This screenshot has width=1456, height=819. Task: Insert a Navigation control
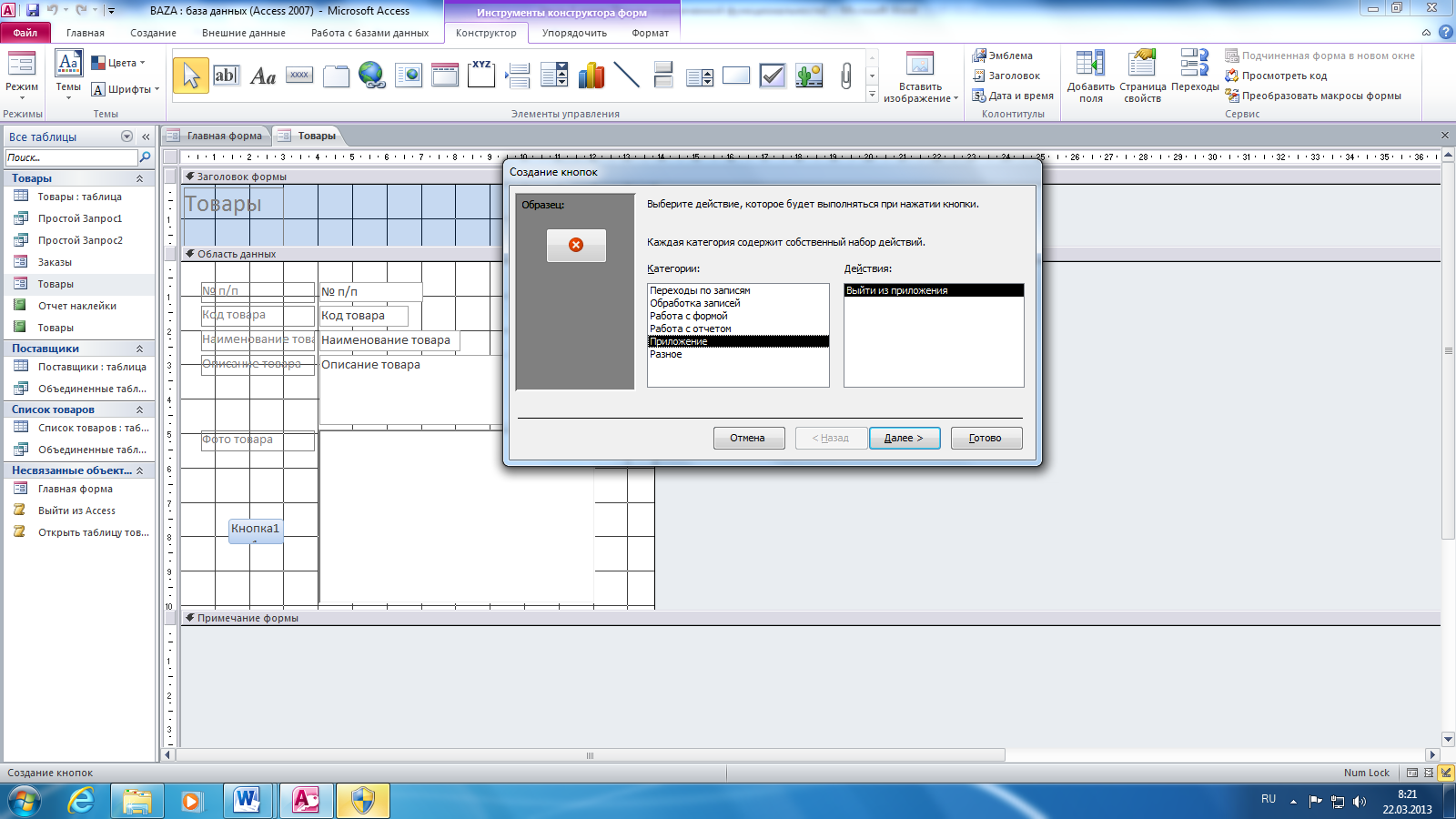click(445, 76)
